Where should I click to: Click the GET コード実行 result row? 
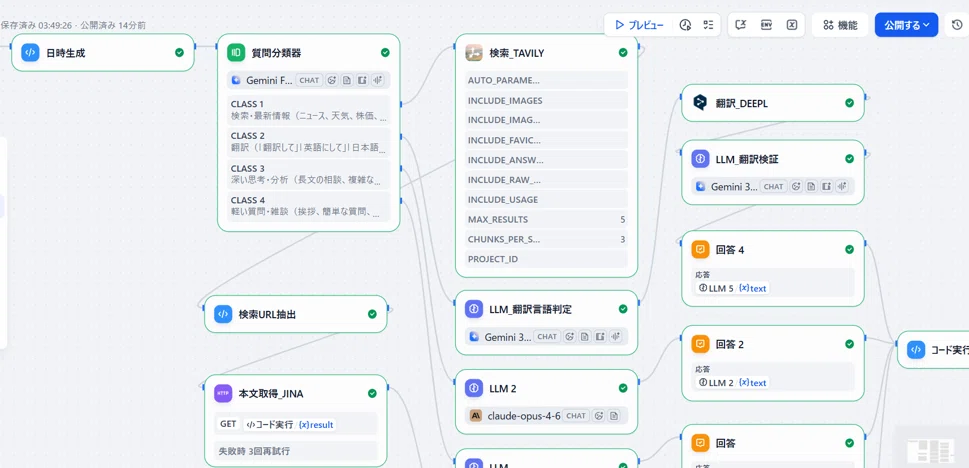pyautogui.click(x=295, y=425)
